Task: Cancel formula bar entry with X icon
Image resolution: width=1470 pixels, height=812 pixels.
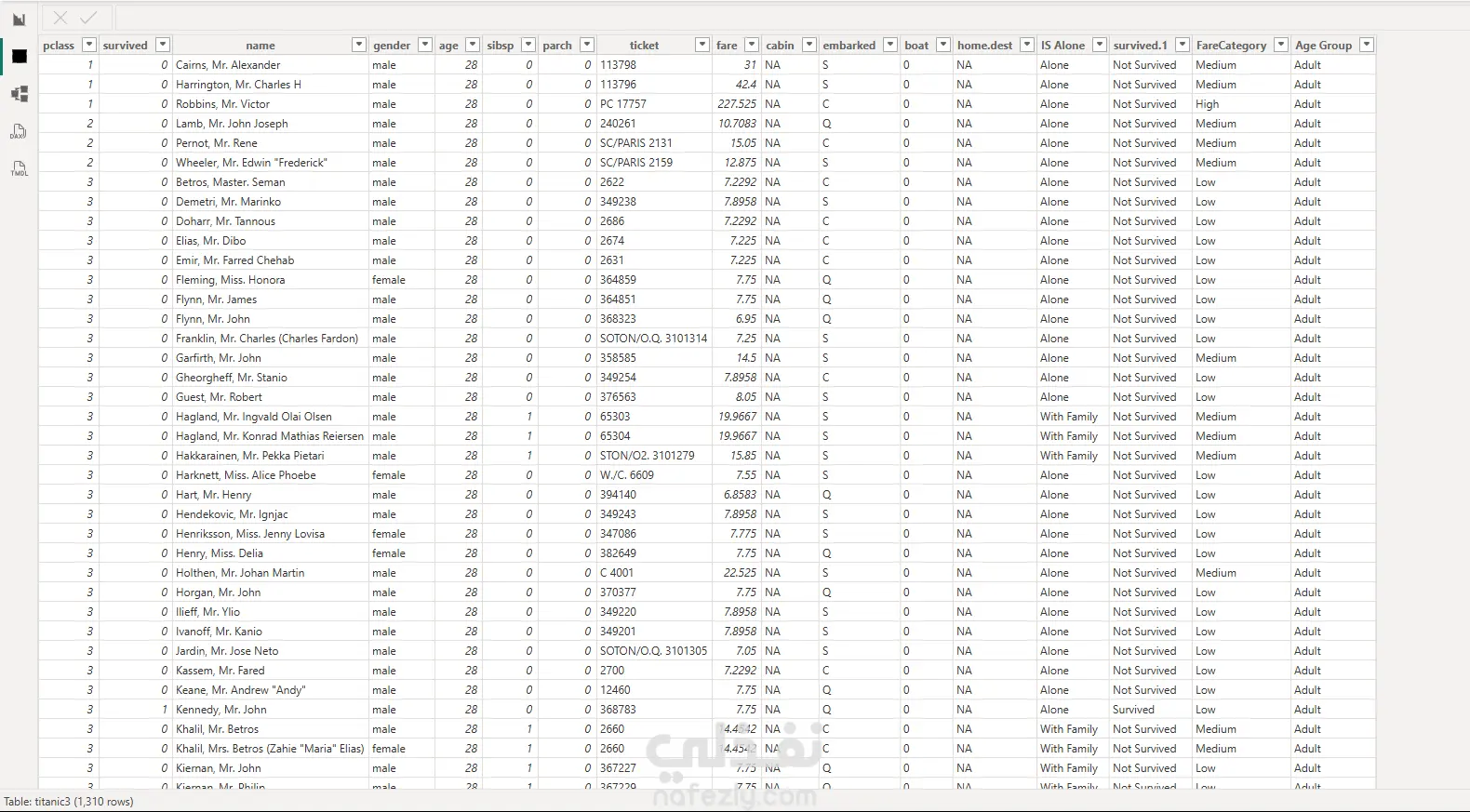Action: 60,18
